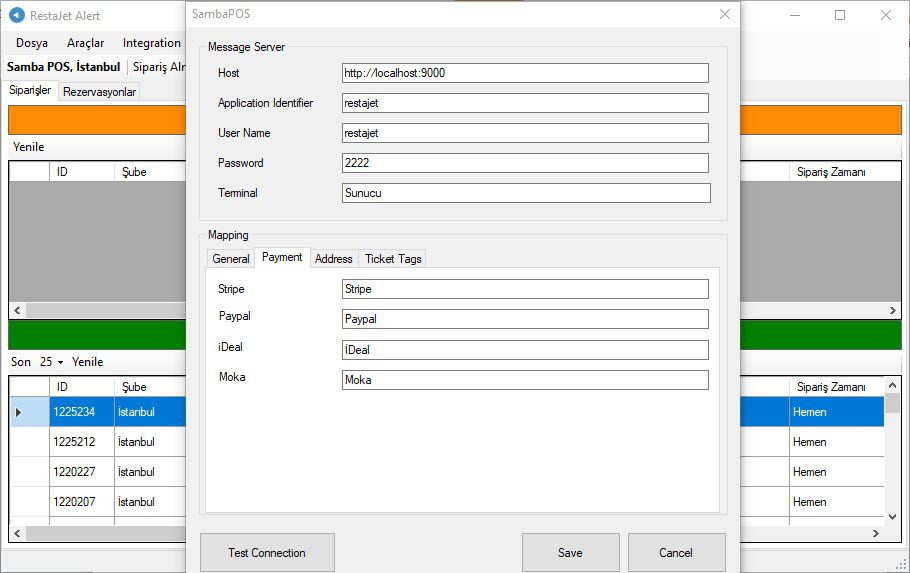Click the Moka payment mapping field
Image resolution: width=910 pixels, height=573 pixels.
525,380
